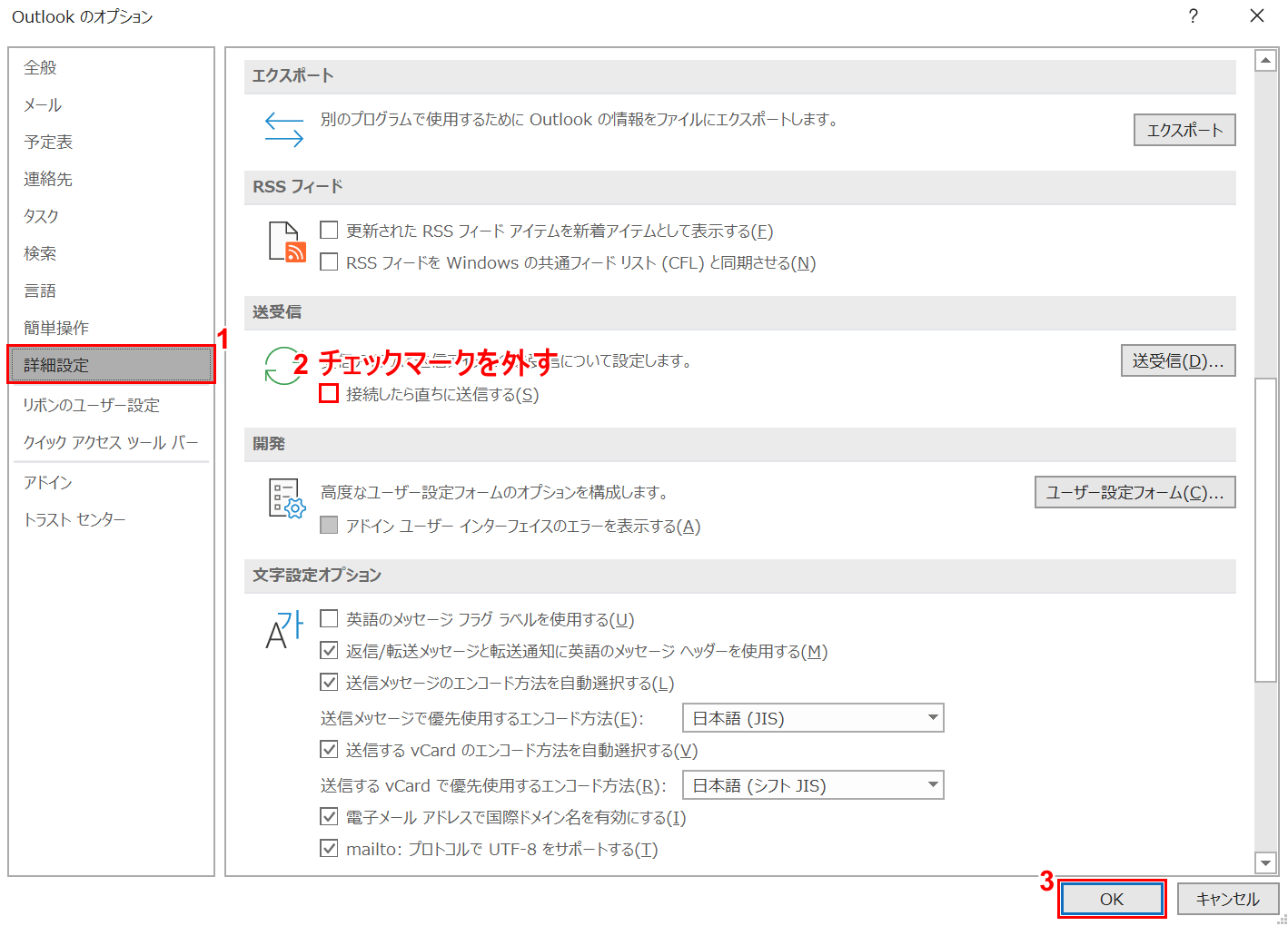1288x926 pixels.
Task: Click the scrollbar up arrow
Action: tap(1265, 61)
